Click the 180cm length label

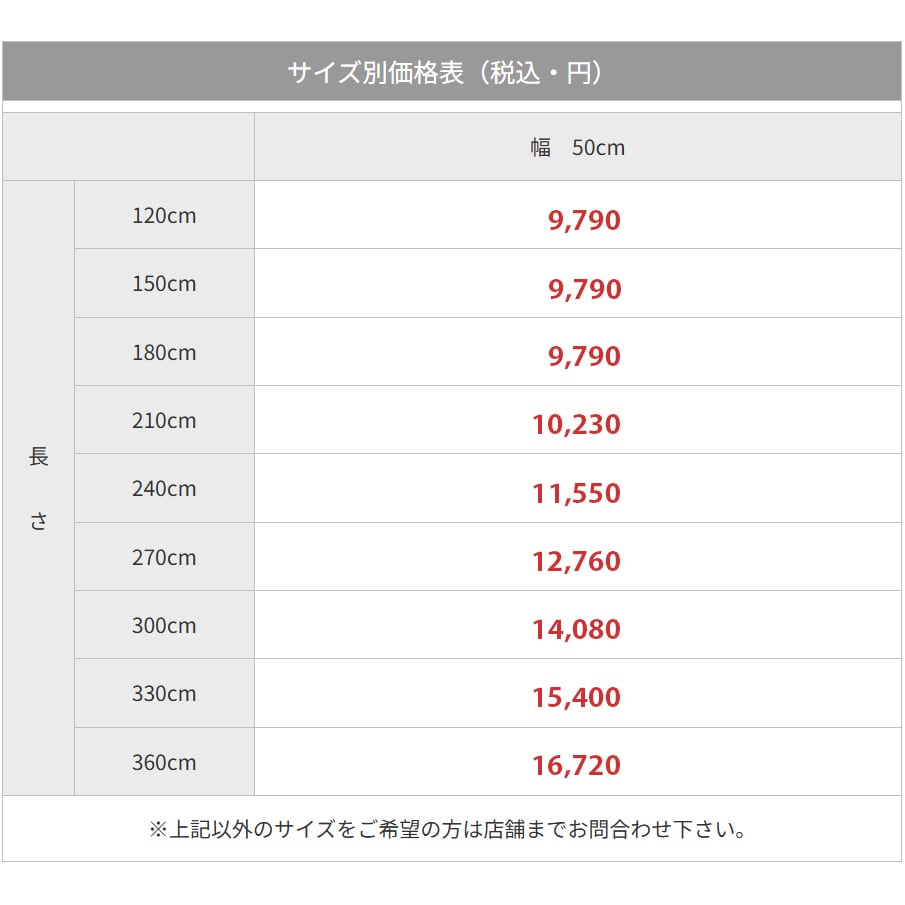tap(164, 353)
